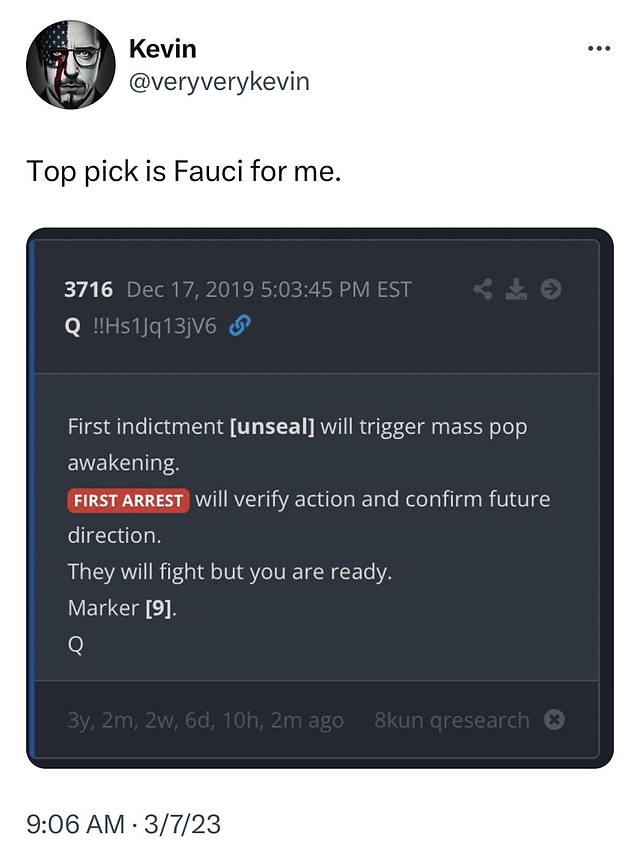Viewport: 640px width, 855px height.
Task: Open the Kevin display name link
Action: tap(162, 49)
